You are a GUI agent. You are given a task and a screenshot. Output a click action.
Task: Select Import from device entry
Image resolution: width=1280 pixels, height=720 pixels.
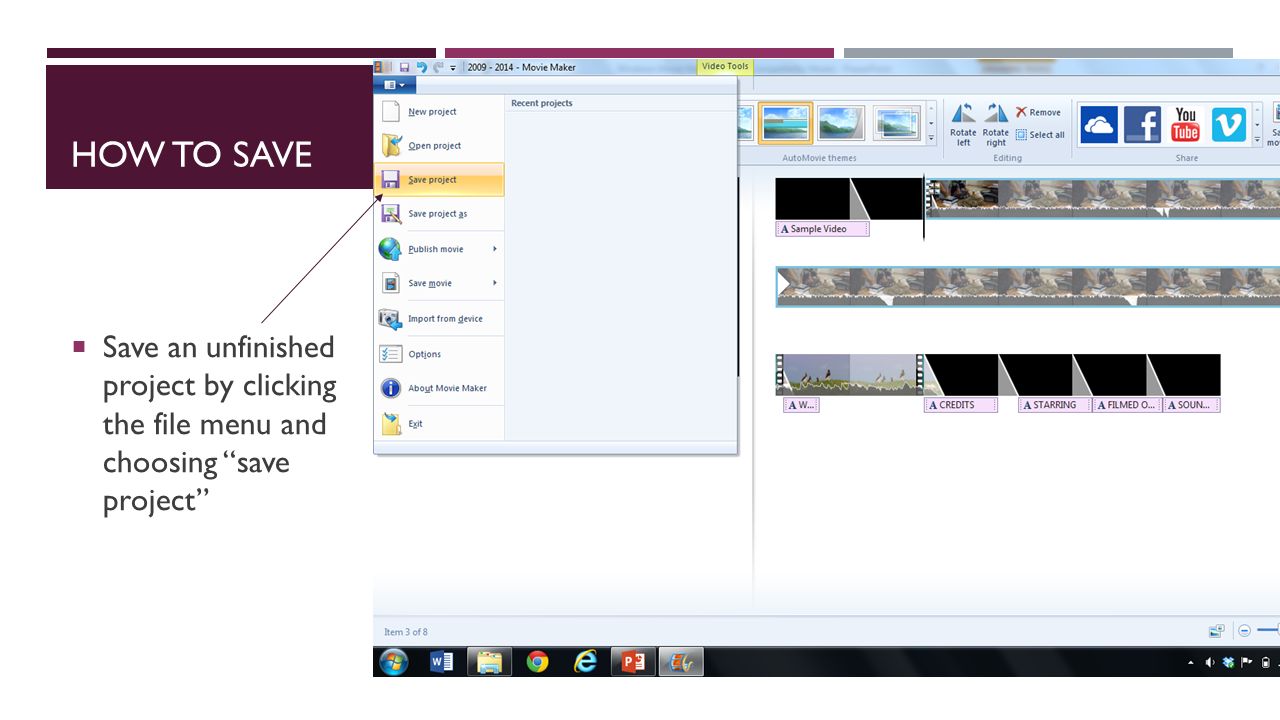coord(439,319)
